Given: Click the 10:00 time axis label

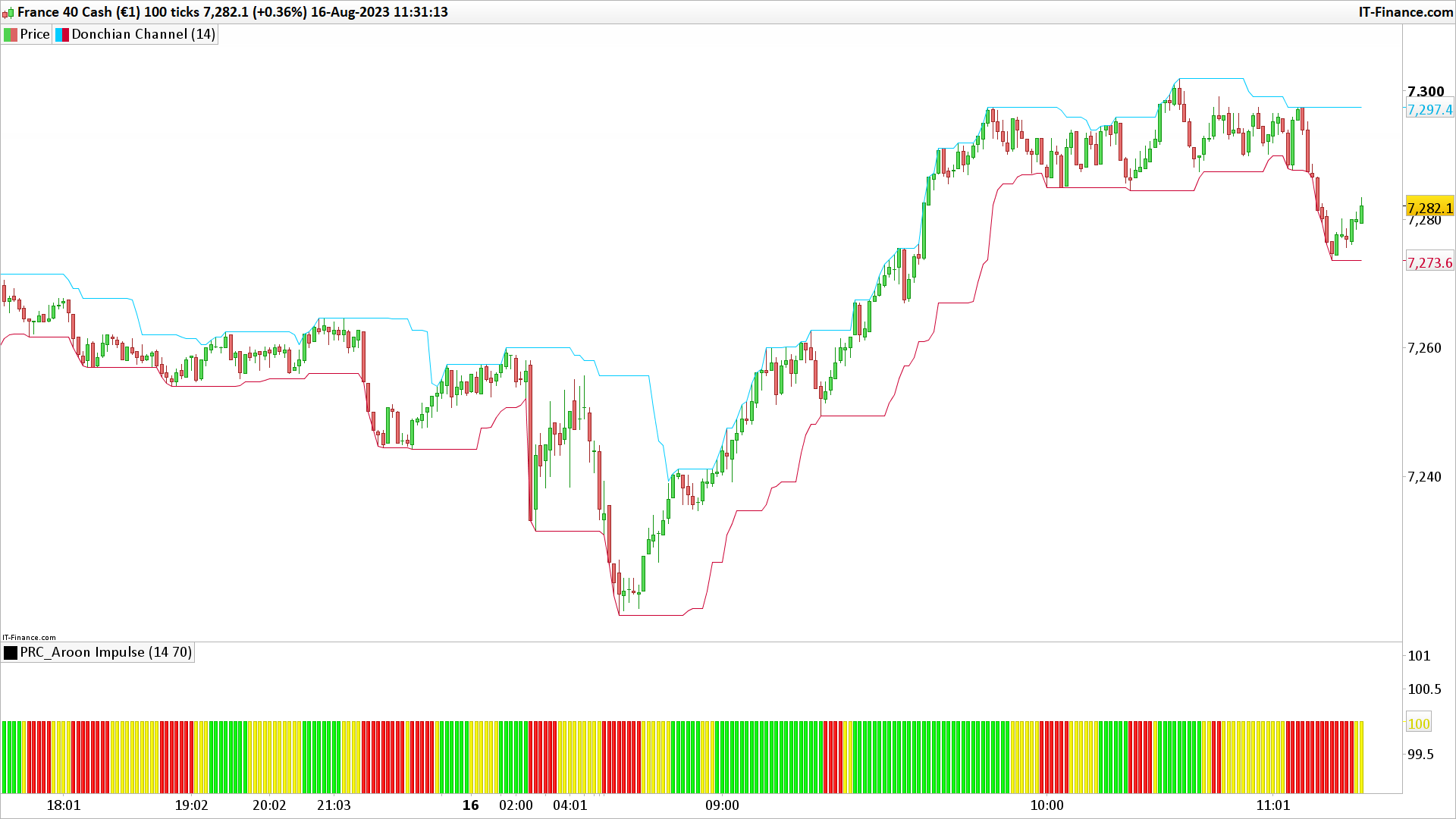Looking at the screenshot, I should [x=1046, y=805].
